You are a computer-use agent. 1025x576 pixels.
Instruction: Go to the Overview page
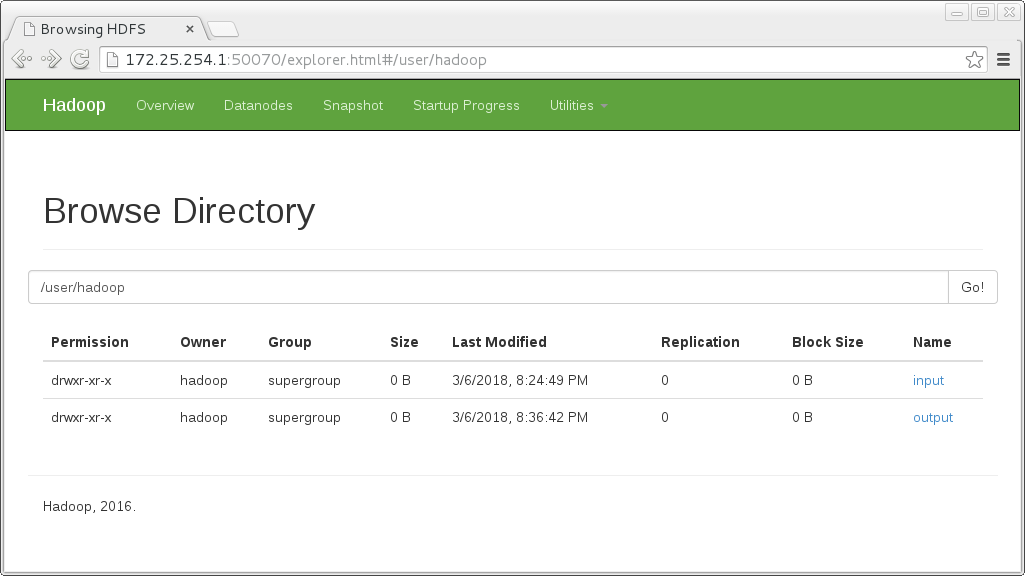click(x=165, y=105)
